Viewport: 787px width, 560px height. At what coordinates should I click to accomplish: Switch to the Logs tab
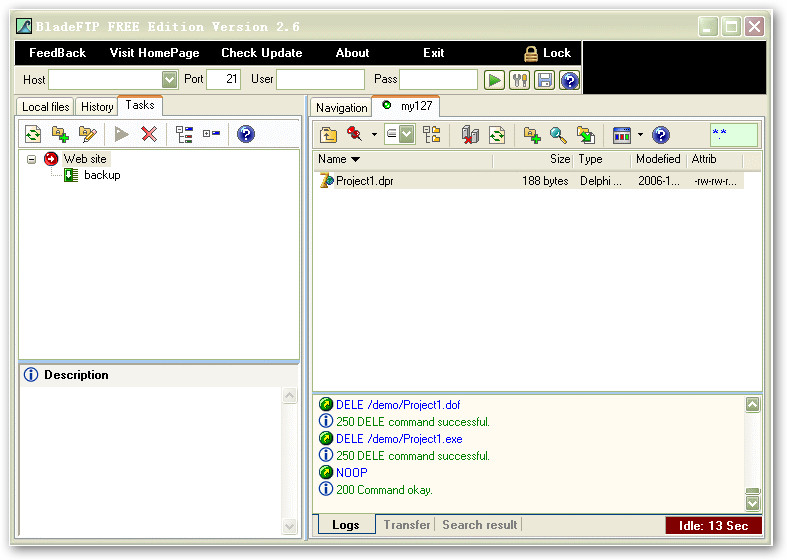point(346,525)
